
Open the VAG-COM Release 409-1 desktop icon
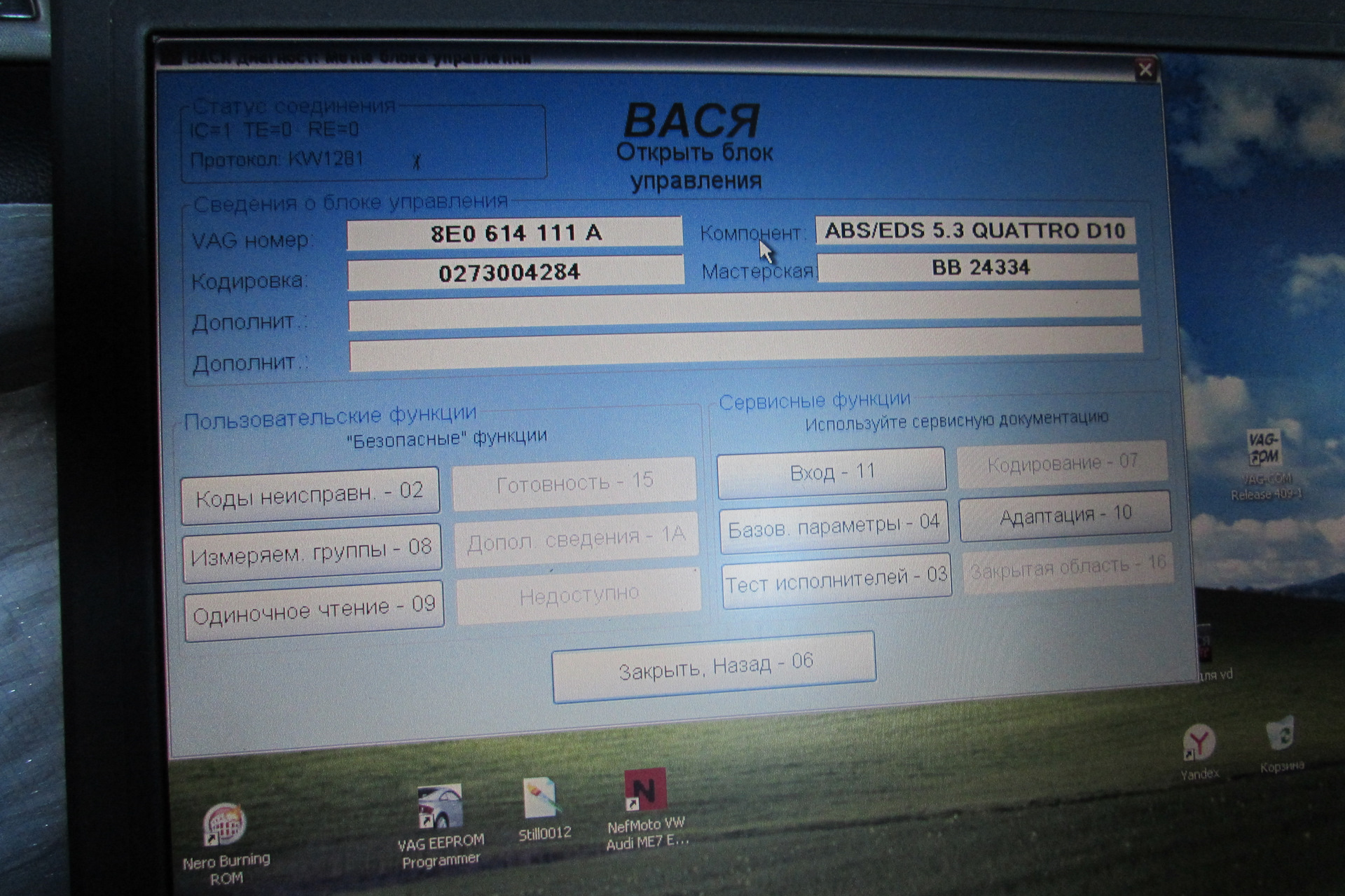(x=1266, y=465)
